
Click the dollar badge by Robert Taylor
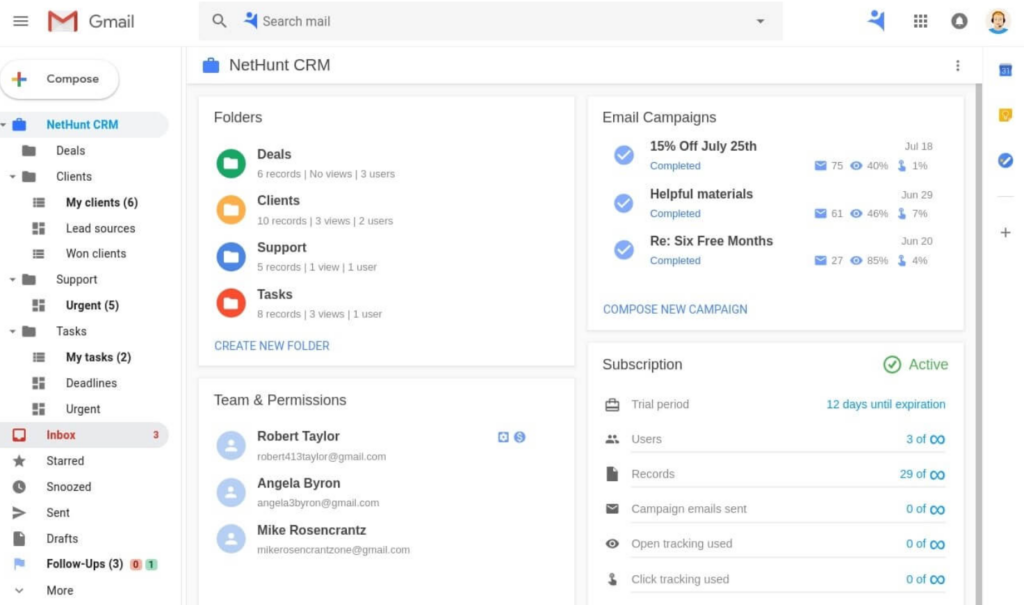click(519, 437)
